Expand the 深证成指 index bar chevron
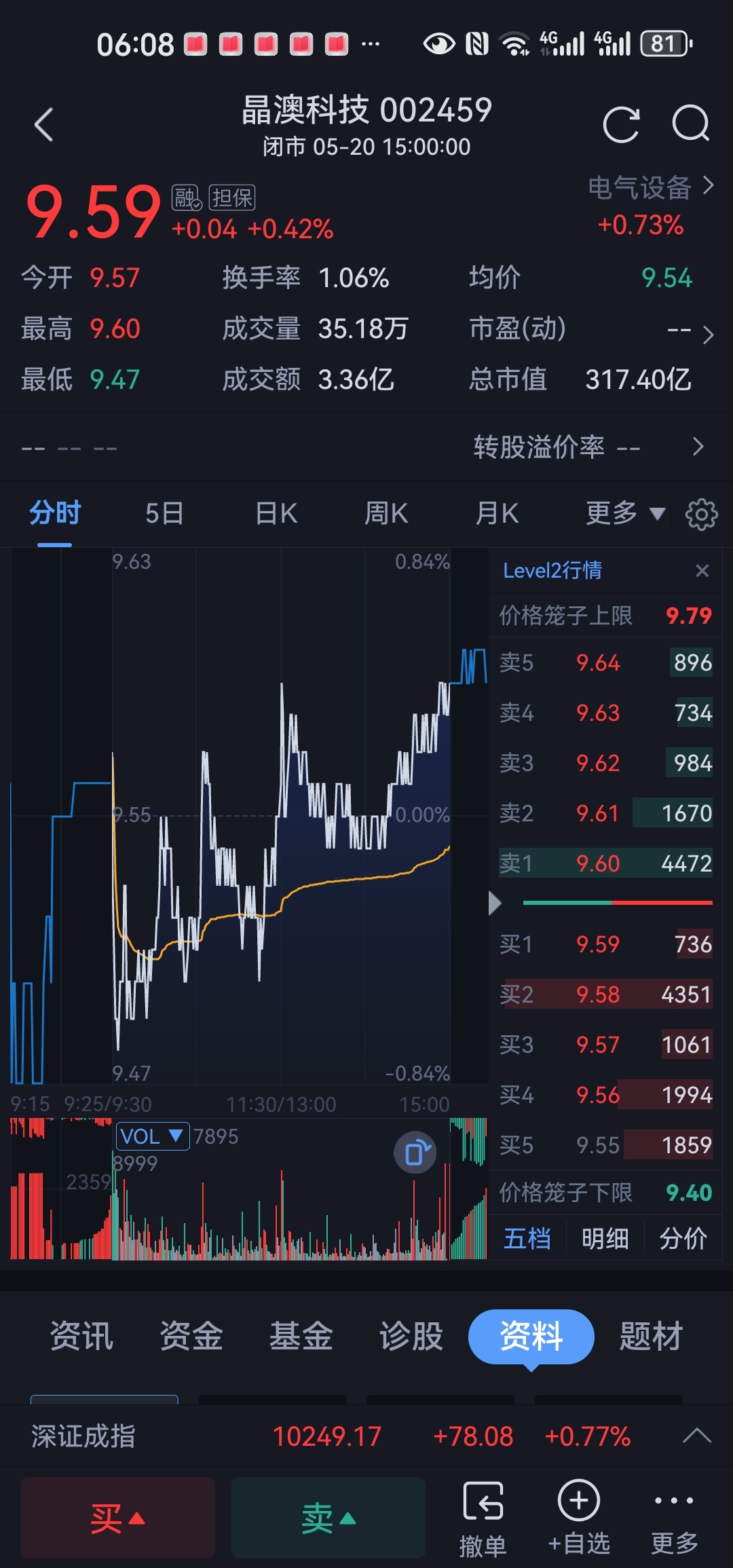 pos(697,1436)
